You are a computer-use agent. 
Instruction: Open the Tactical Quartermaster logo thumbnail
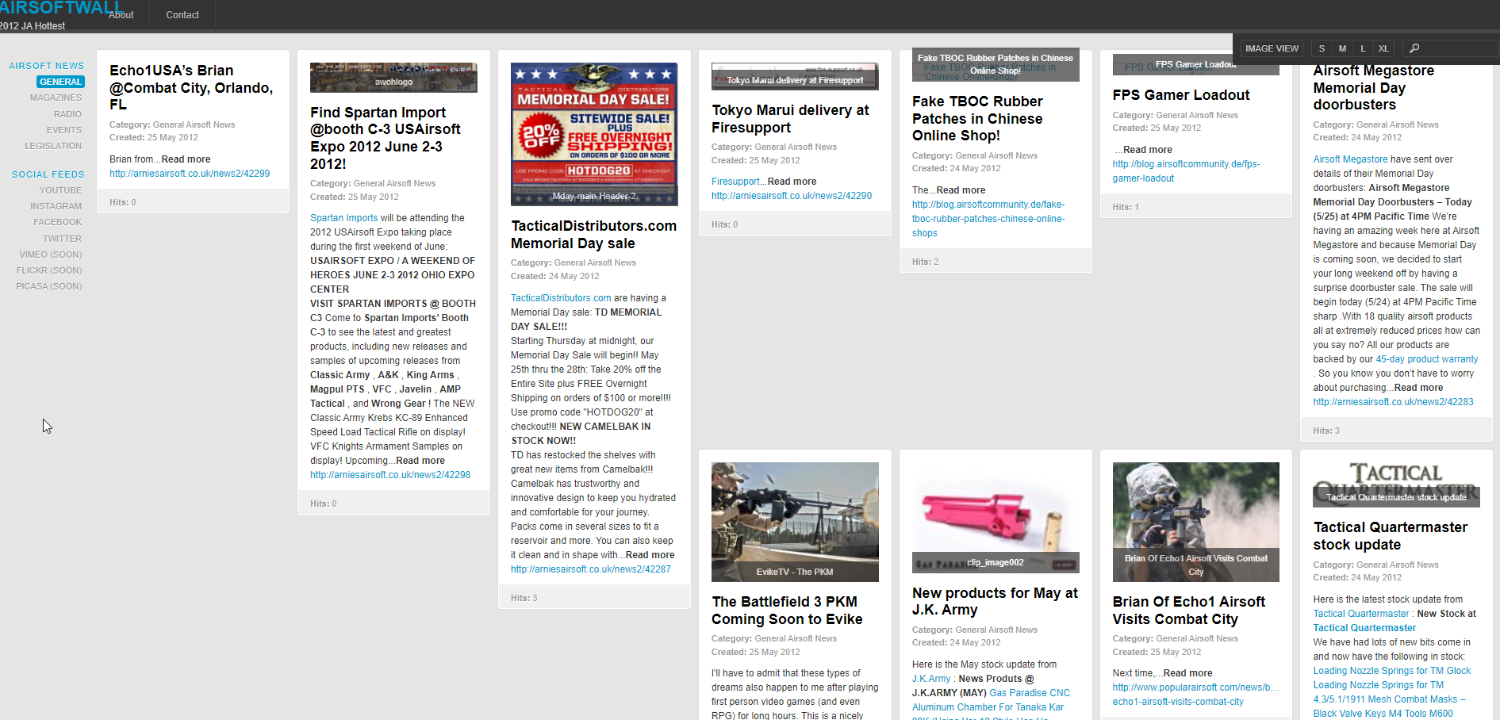(x=1396, y=484)
